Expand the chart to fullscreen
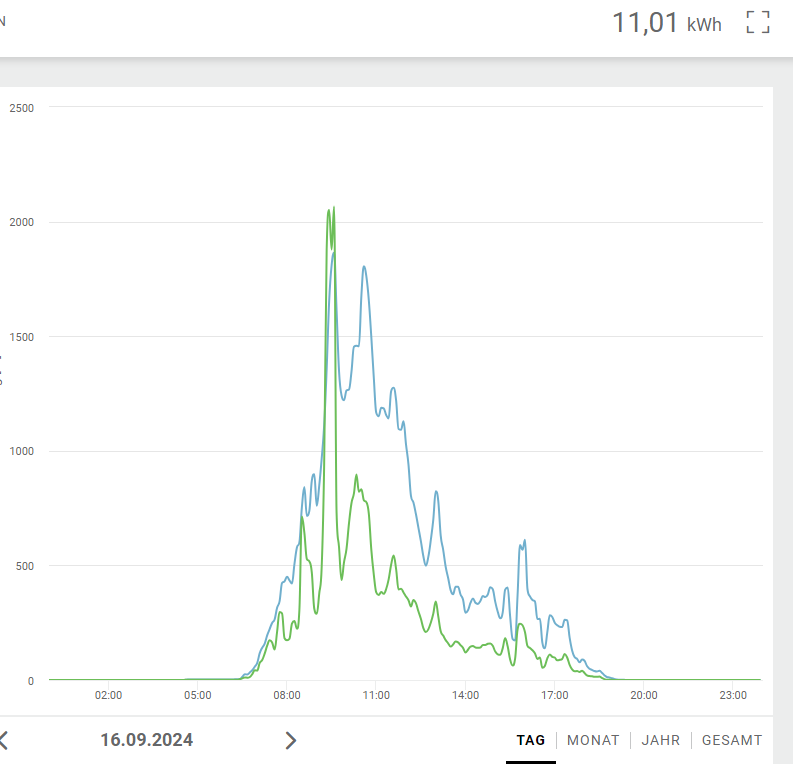The height and width of the screenshot is (764, 793). (x=758, y=23)
